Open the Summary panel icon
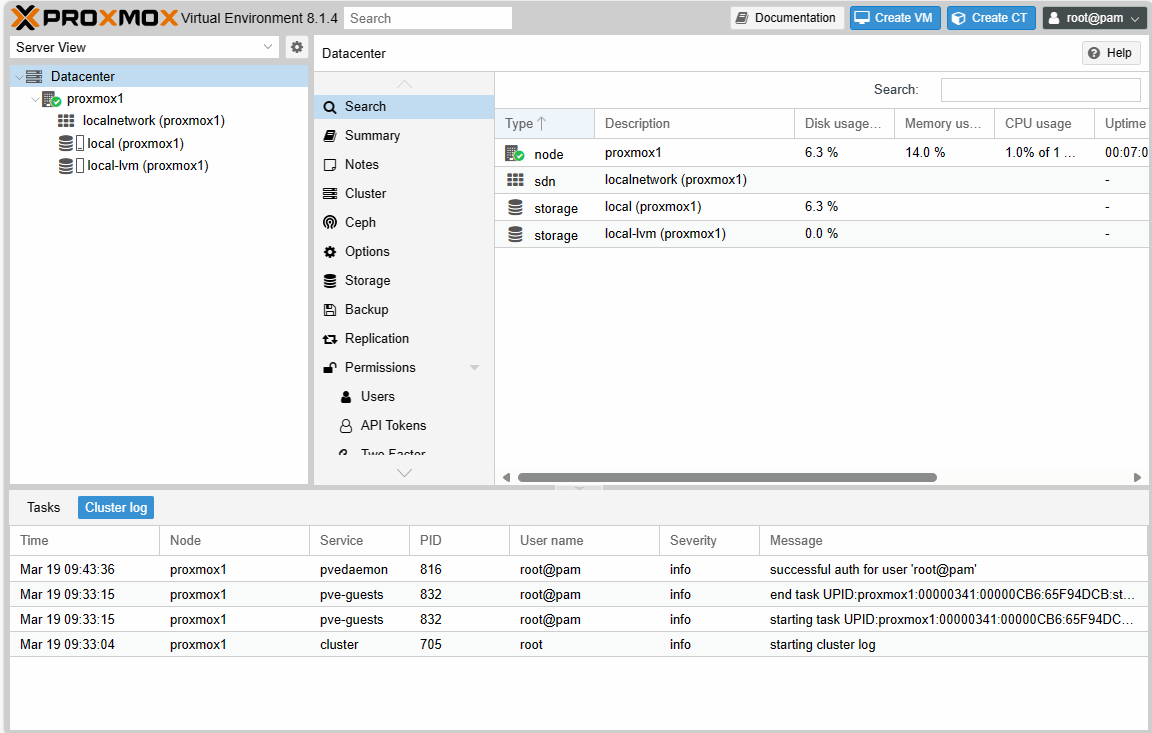The height and width of the screenshot is (733, 1152). click(x=330, y=135)
